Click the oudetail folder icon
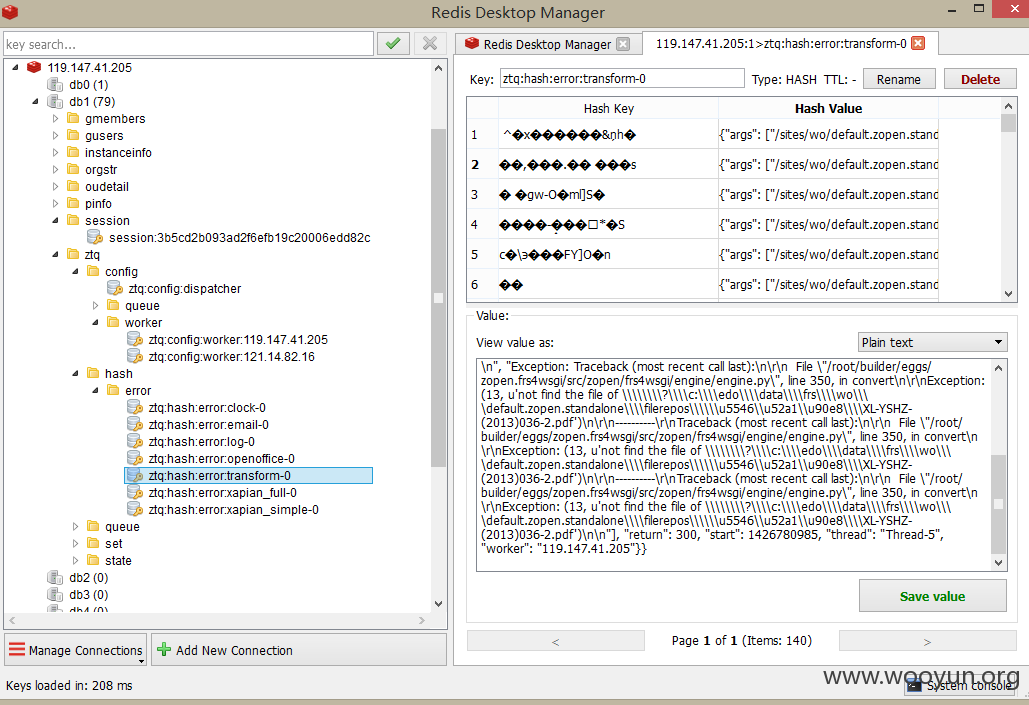 click(74, 186)
